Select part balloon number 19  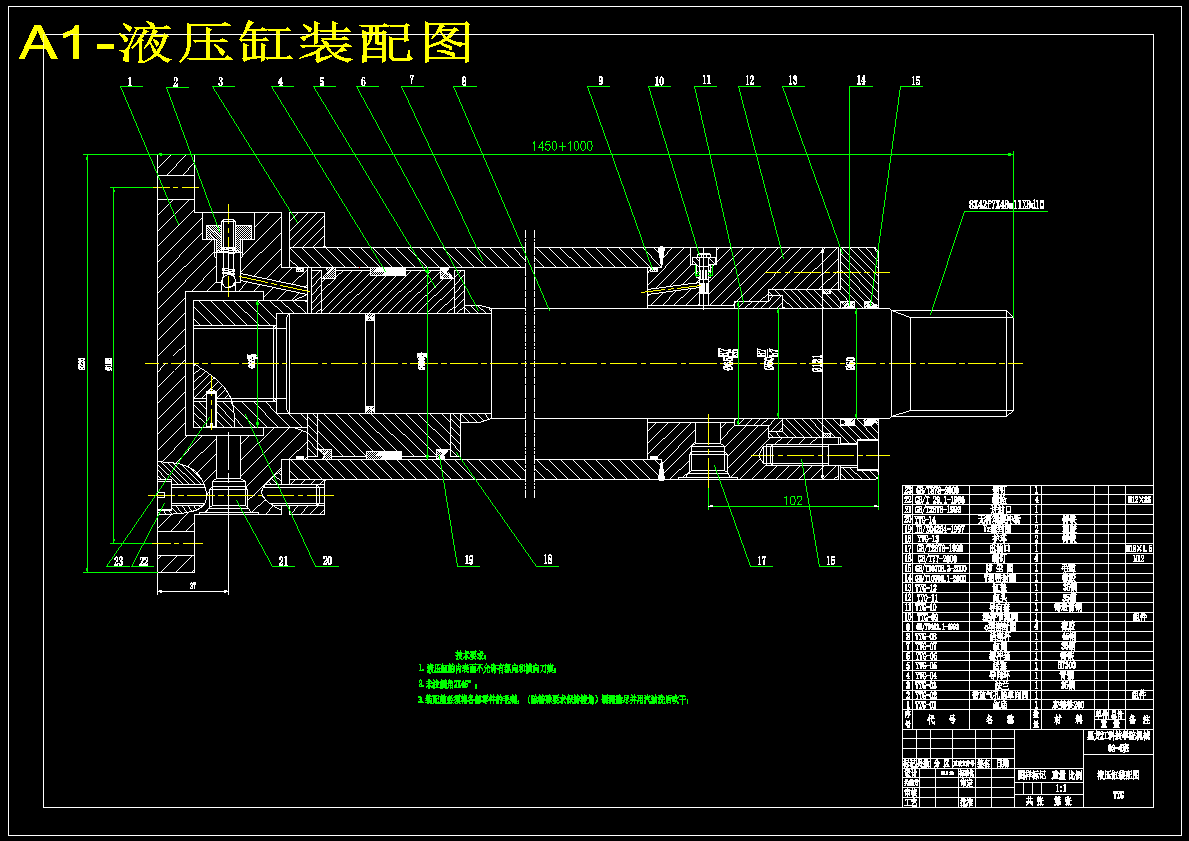(x=469, y=560)
